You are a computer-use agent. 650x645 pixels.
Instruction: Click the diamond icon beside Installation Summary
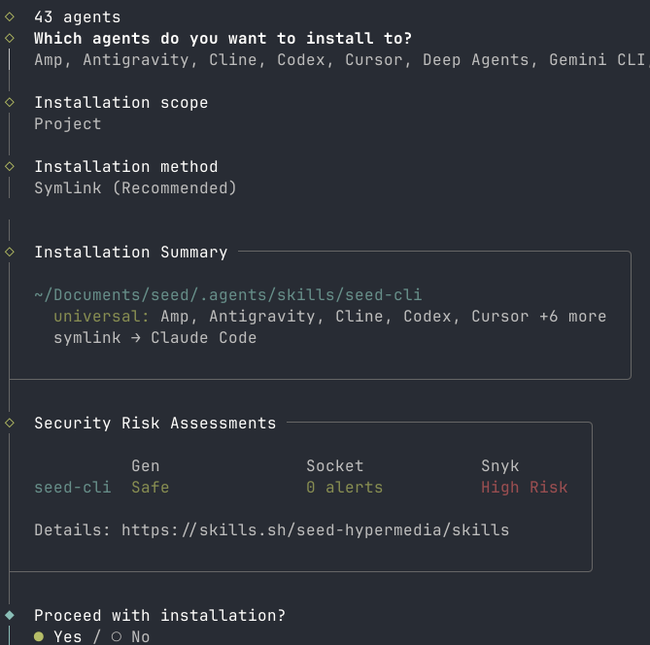(x=9, y=252)
